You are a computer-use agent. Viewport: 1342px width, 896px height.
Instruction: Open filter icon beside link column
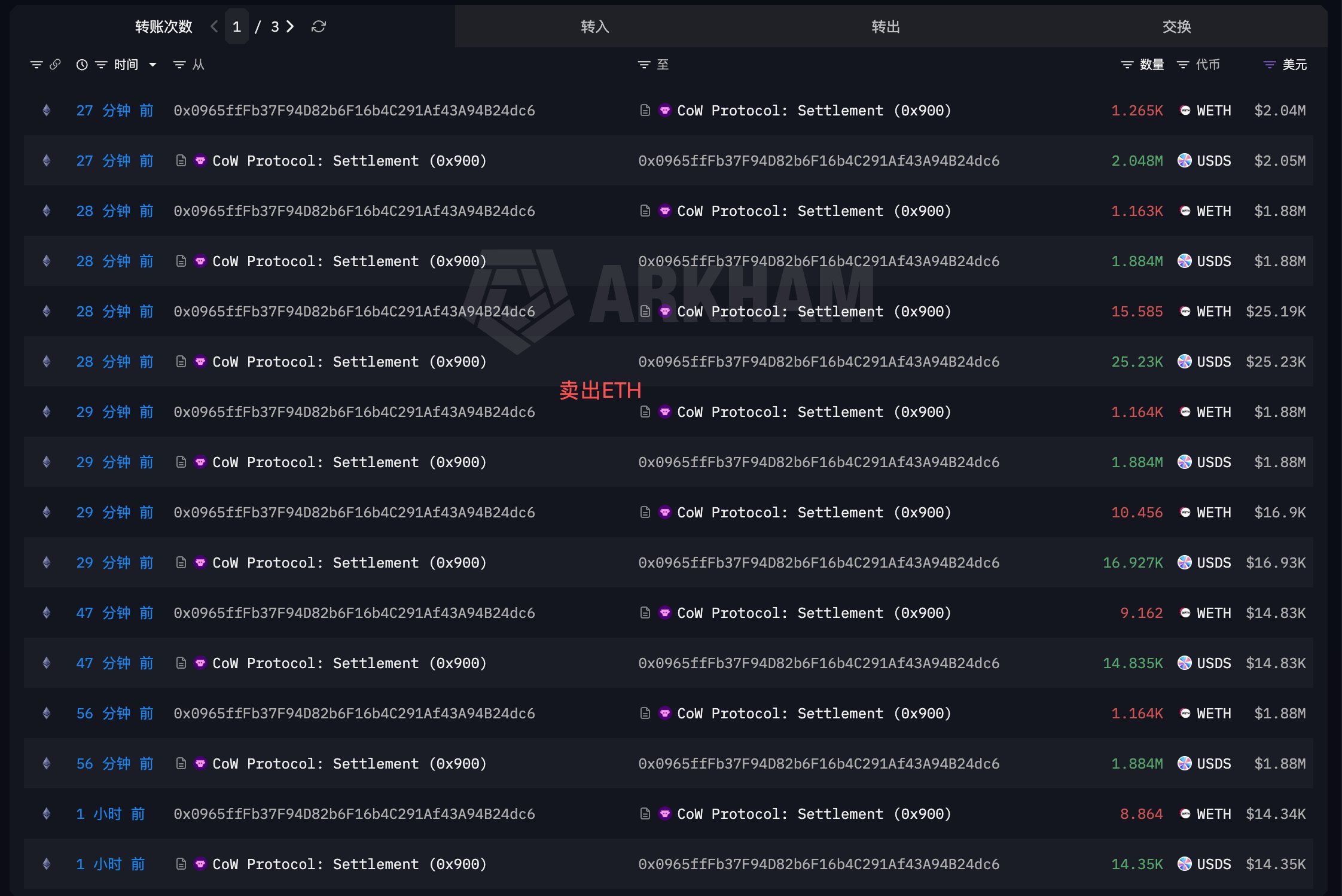36,65
